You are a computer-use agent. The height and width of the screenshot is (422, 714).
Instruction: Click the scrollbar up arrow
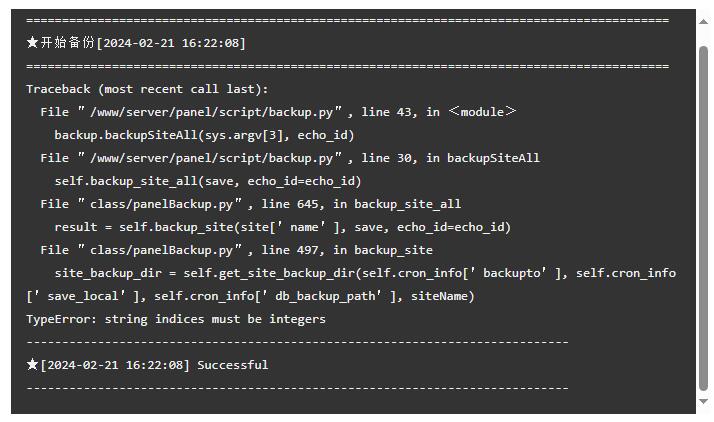point(704,21)
